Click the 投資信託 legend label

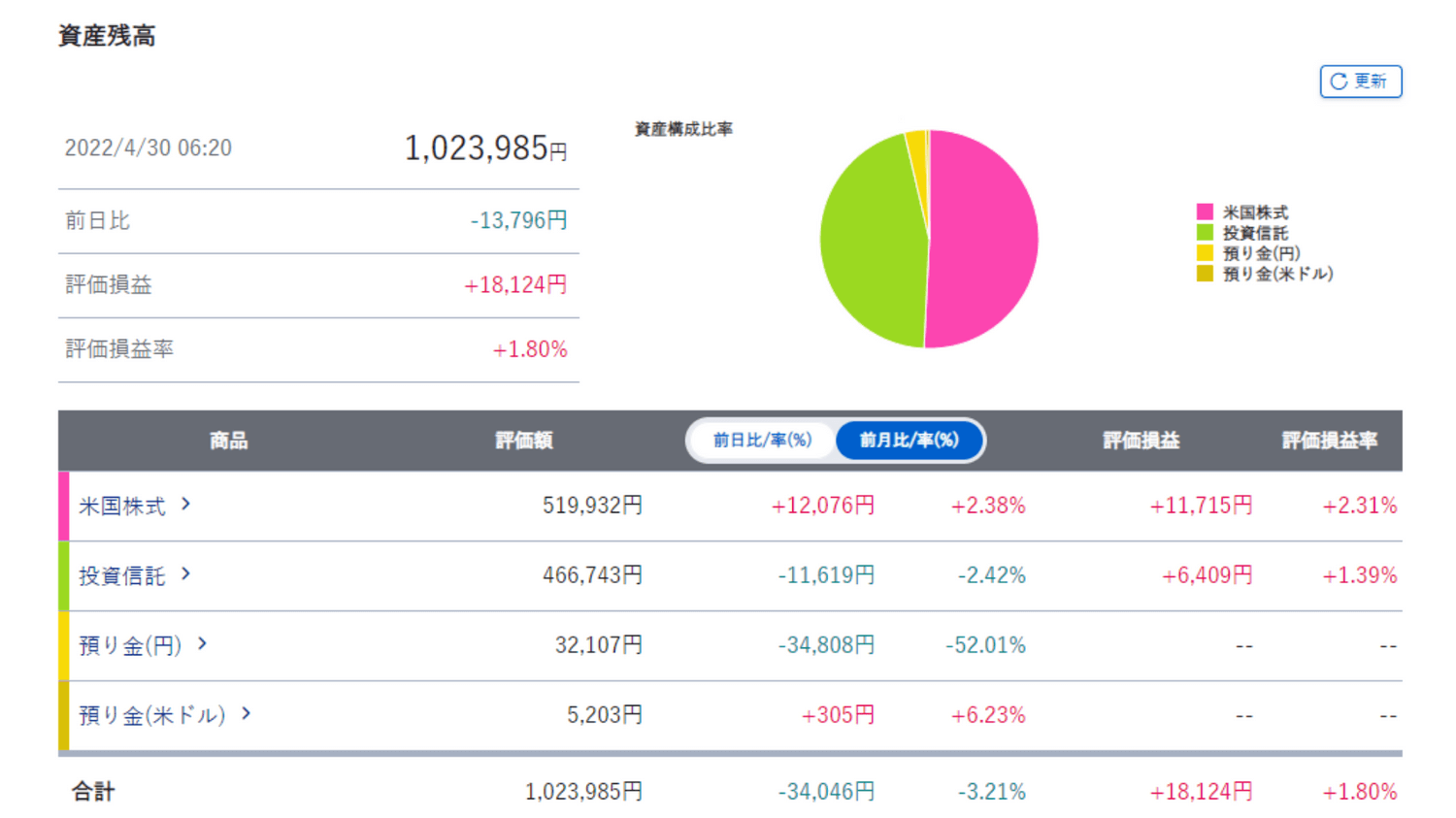coord(1255,233)
